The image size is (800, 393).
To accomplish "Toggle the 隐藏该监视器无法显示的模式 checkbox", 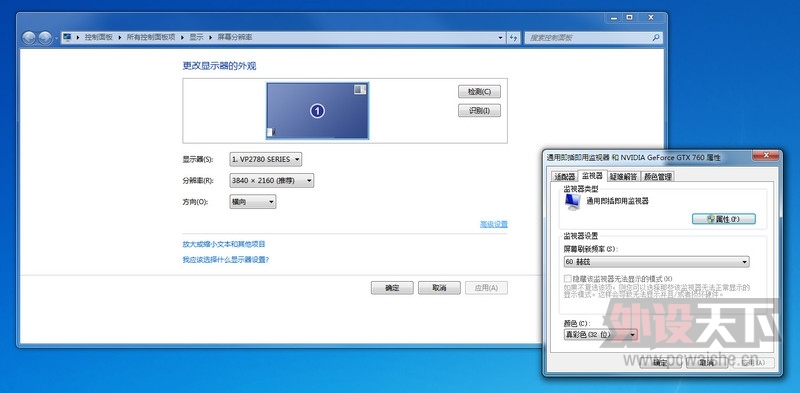I will [567, 279].
